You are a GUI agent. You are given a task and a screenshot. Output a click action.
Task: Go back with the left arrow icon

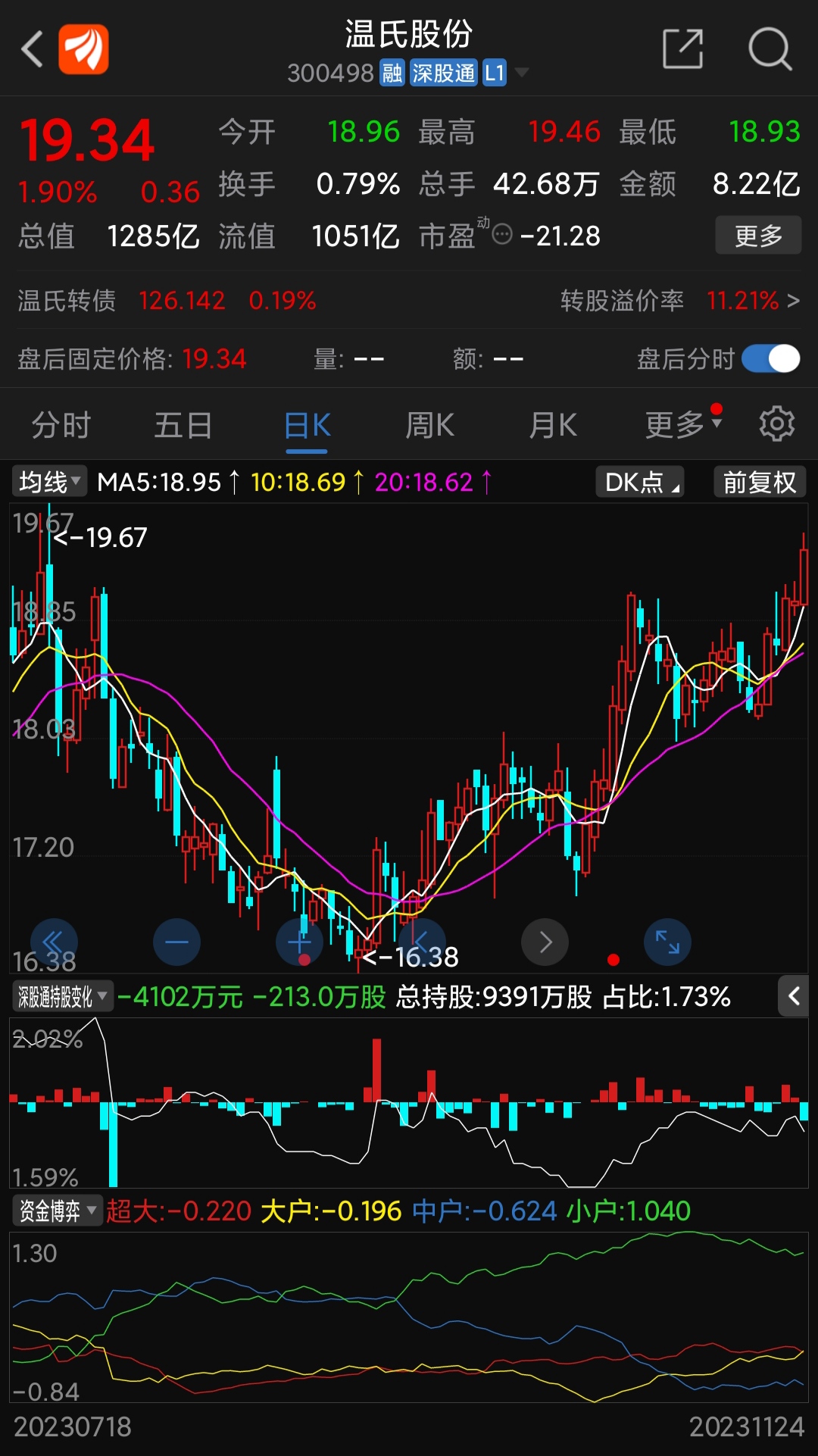(32, 49)
